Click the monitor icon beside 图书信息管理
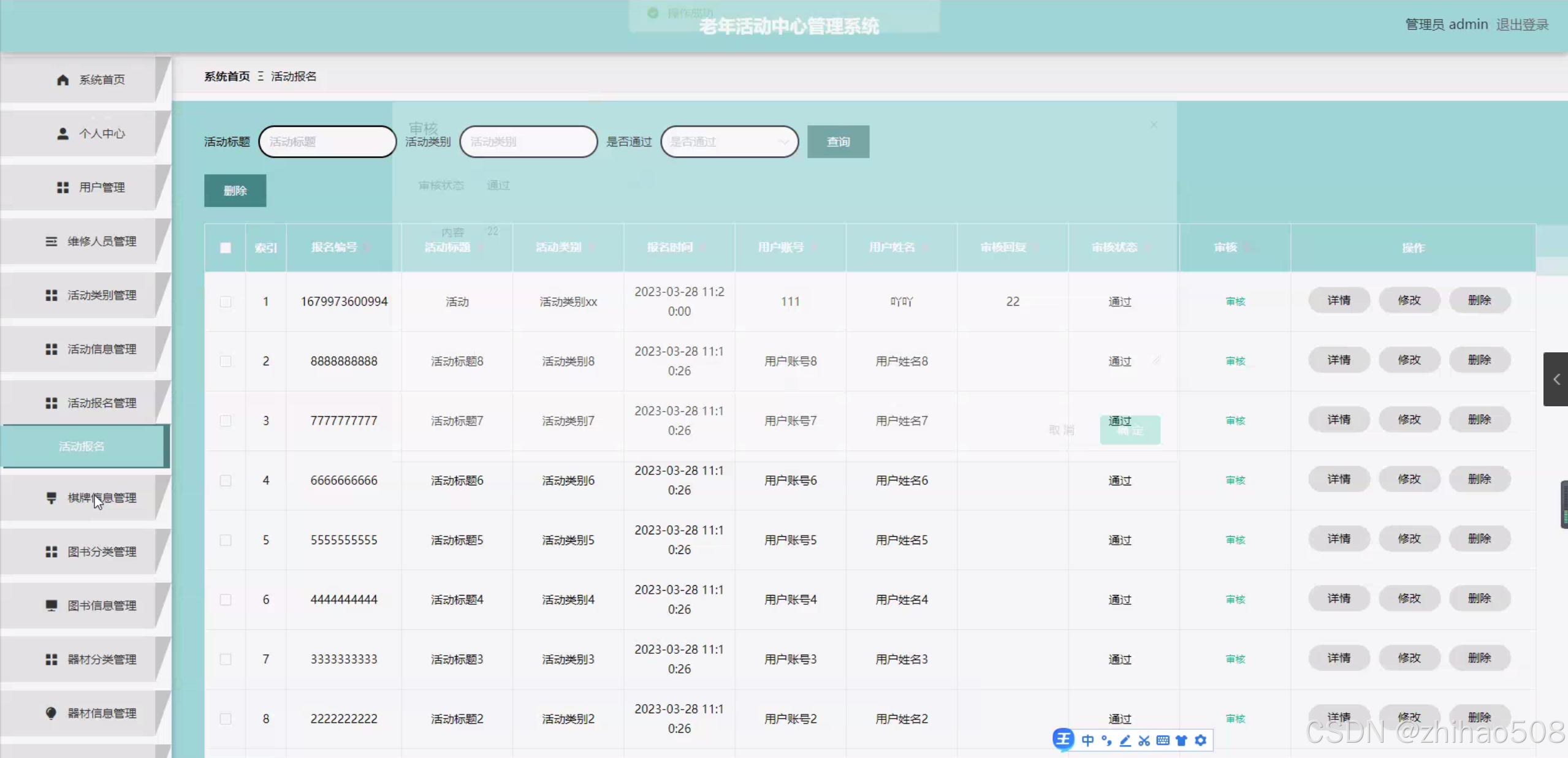The width and height of the screenshot is (1568, 758). tap(51, 605)
